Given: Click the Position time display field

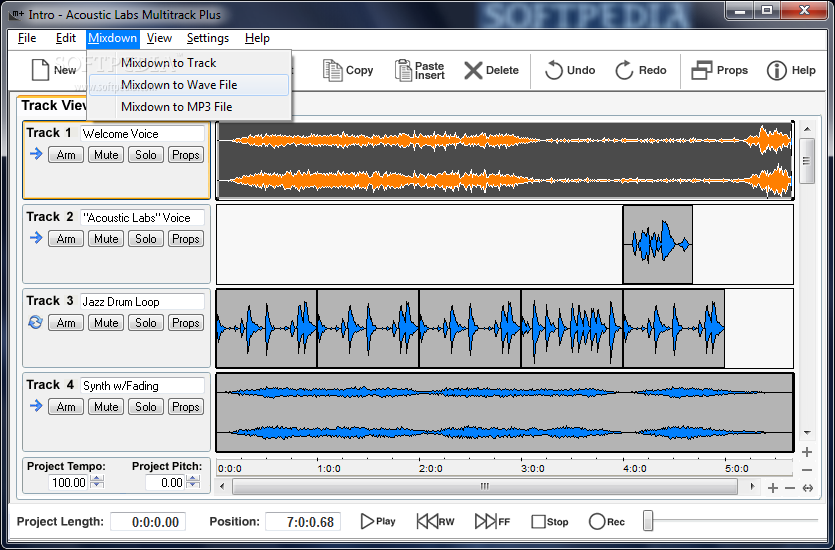Looking at the screenshot, I should tap(303, 522).
